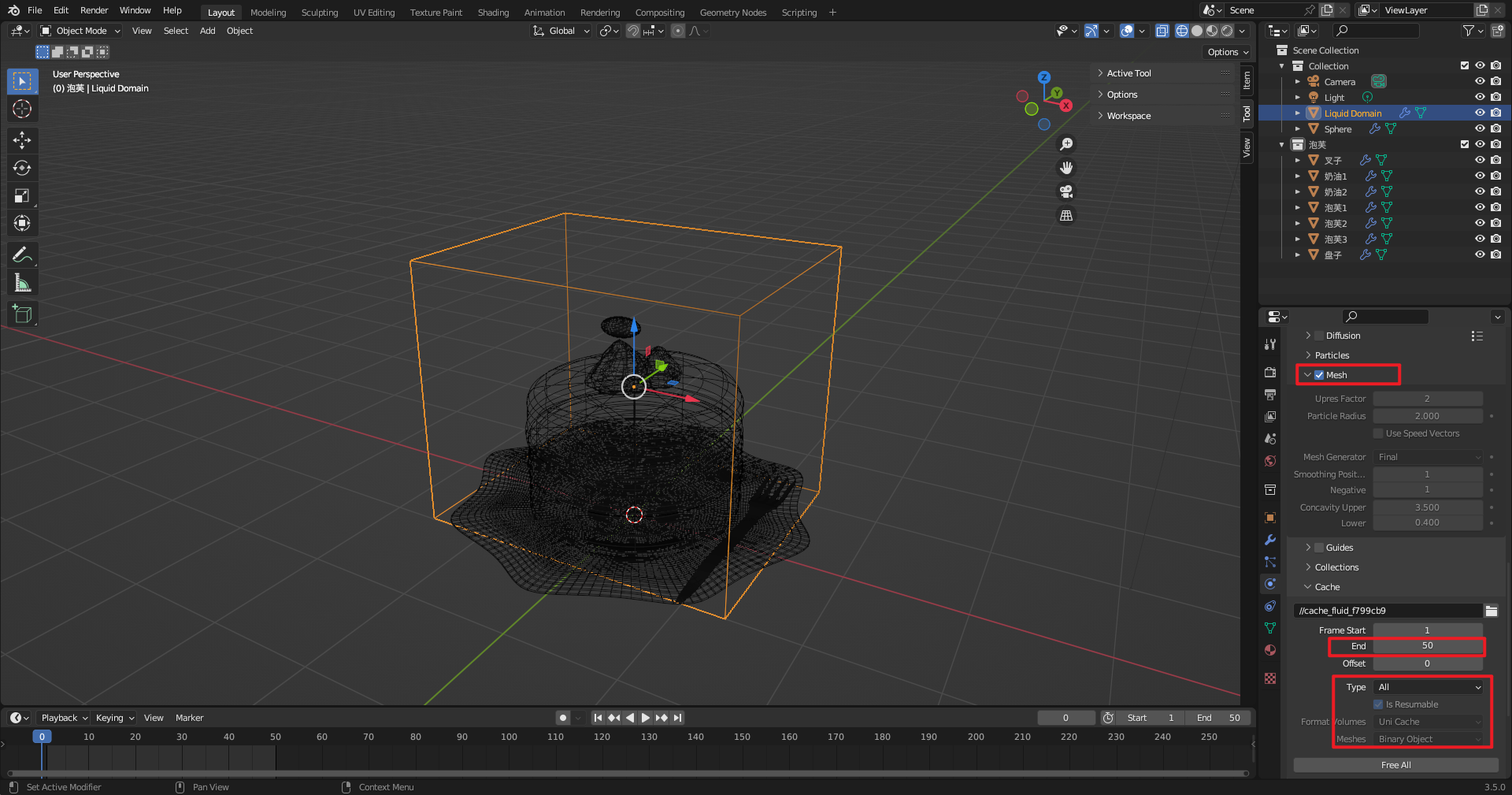Activate the Scale tool
The image size is (1512, 795).
click(22, 195)
